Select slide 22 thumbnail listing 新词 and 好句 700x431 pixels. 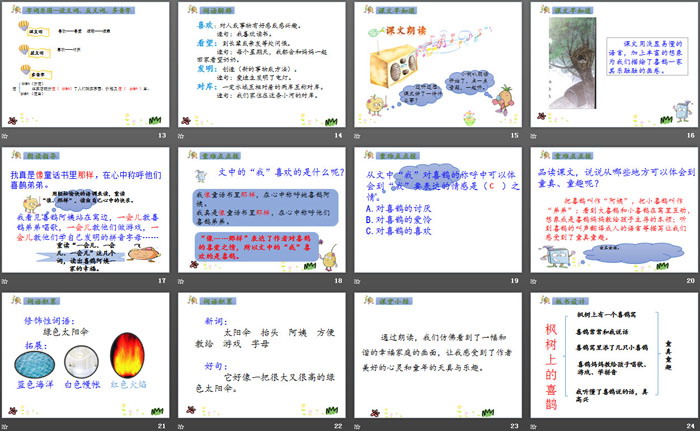click(262, 355)
